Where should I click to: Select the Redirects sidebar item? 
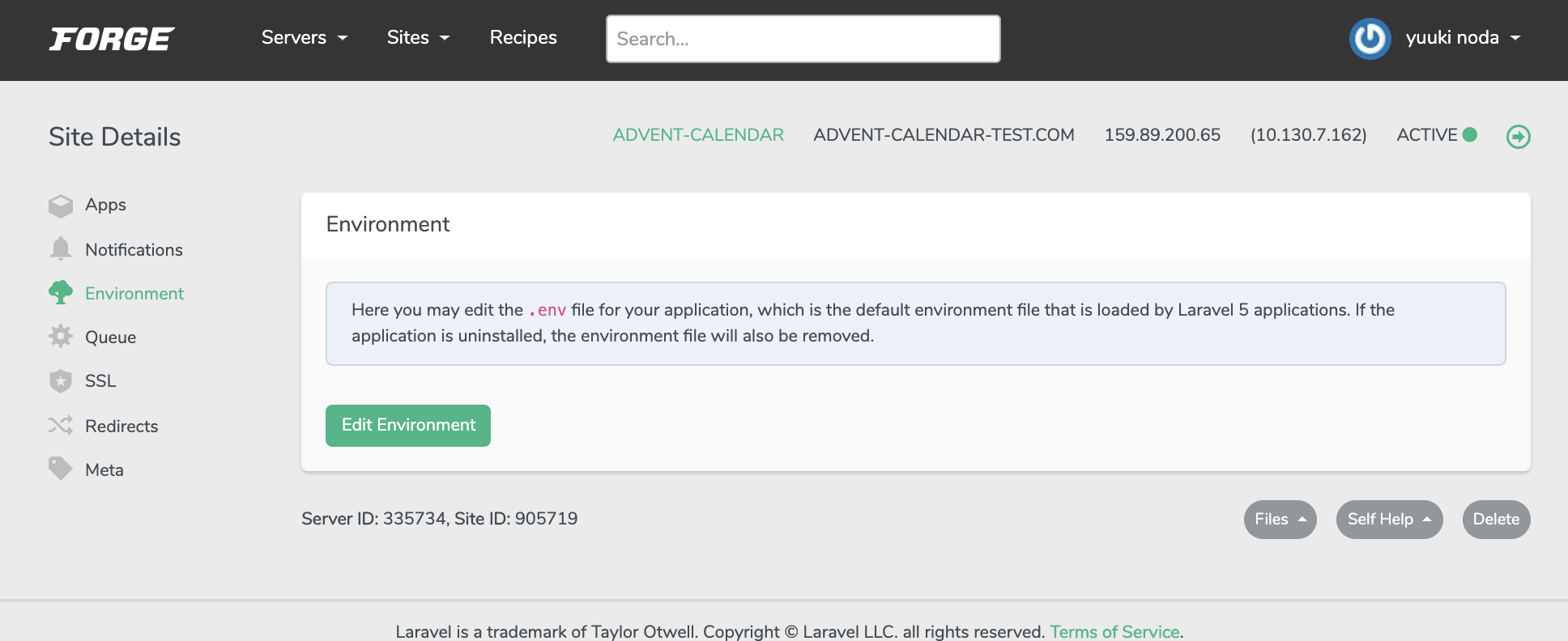(121, 426)
